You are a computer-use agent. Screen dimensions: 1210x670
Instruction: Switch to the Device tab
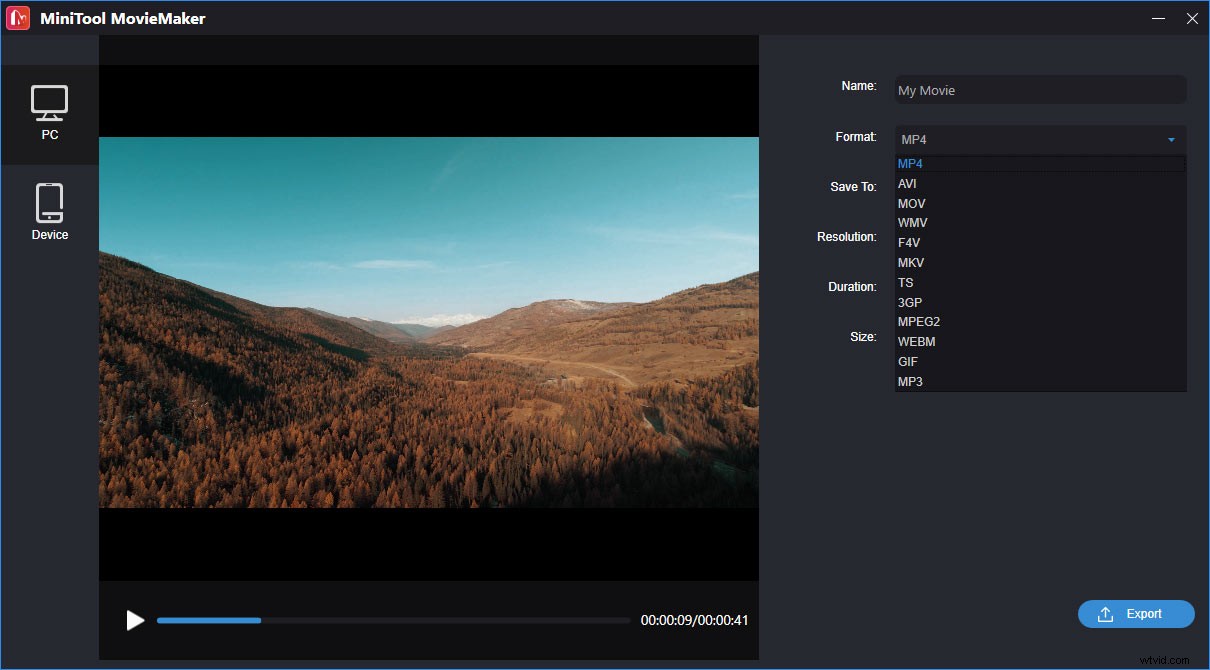[x=50, y=210]
